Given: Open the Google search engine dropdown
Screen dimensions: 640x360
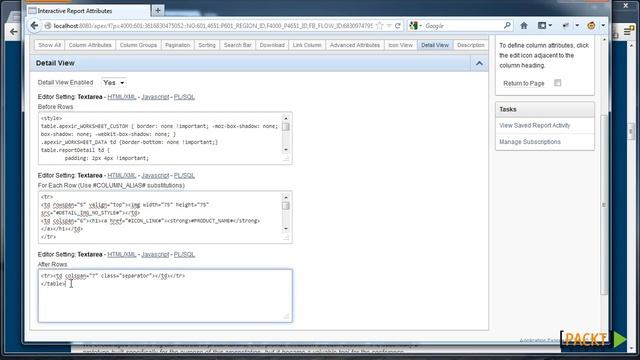Looking at the screenshot, I should pyautogui.click(x=416, y=26).
